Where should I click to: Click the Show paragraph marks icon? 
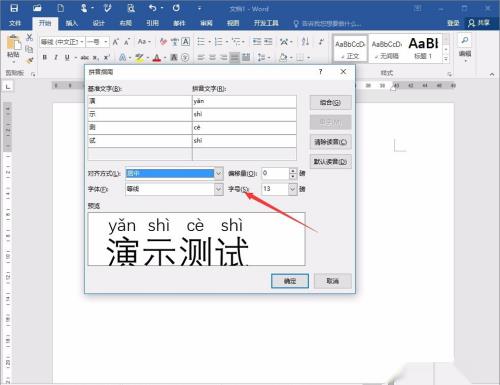321,42
